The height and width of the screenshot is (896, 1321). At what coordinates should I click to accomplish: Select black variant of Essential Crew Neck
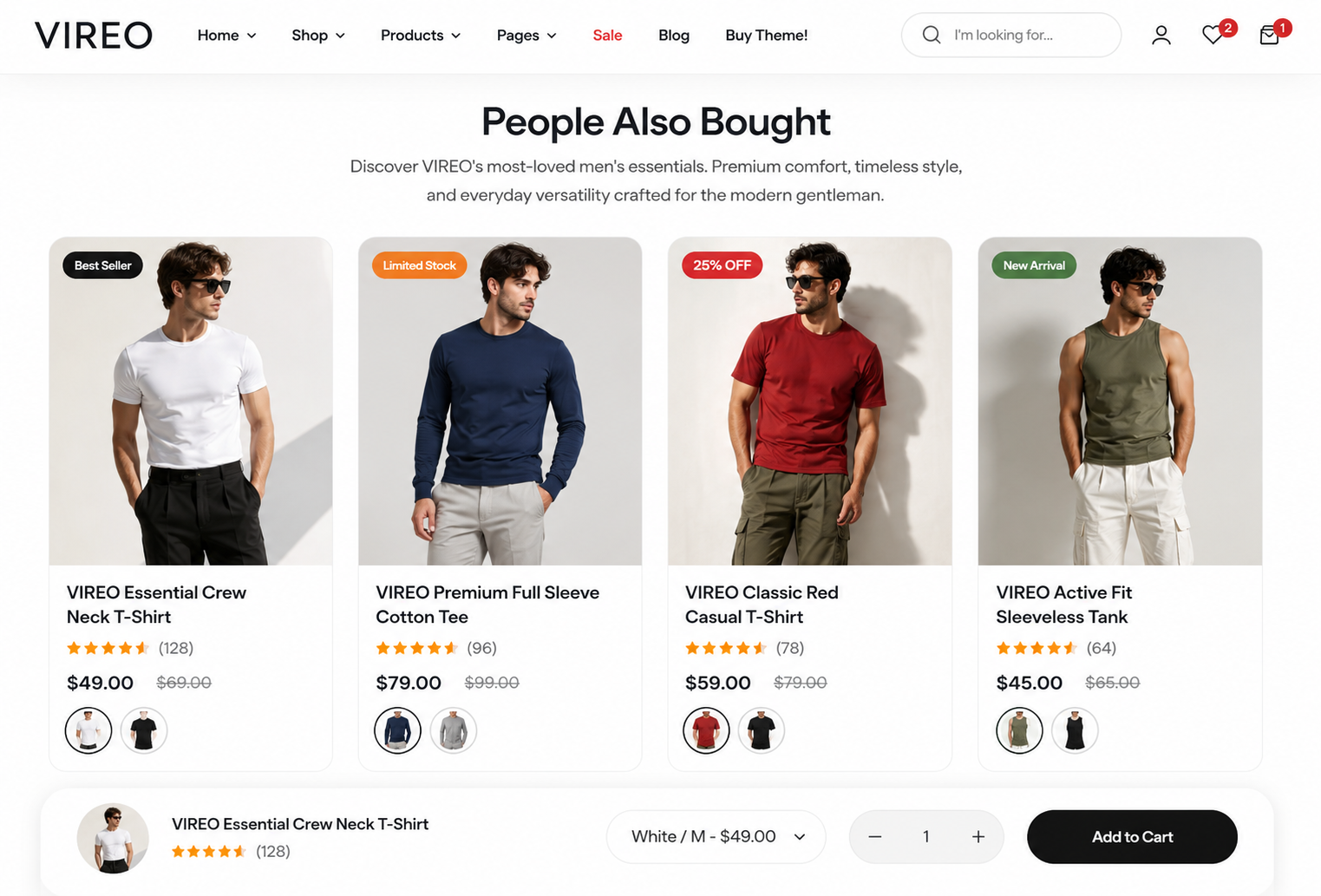[144, 730]
